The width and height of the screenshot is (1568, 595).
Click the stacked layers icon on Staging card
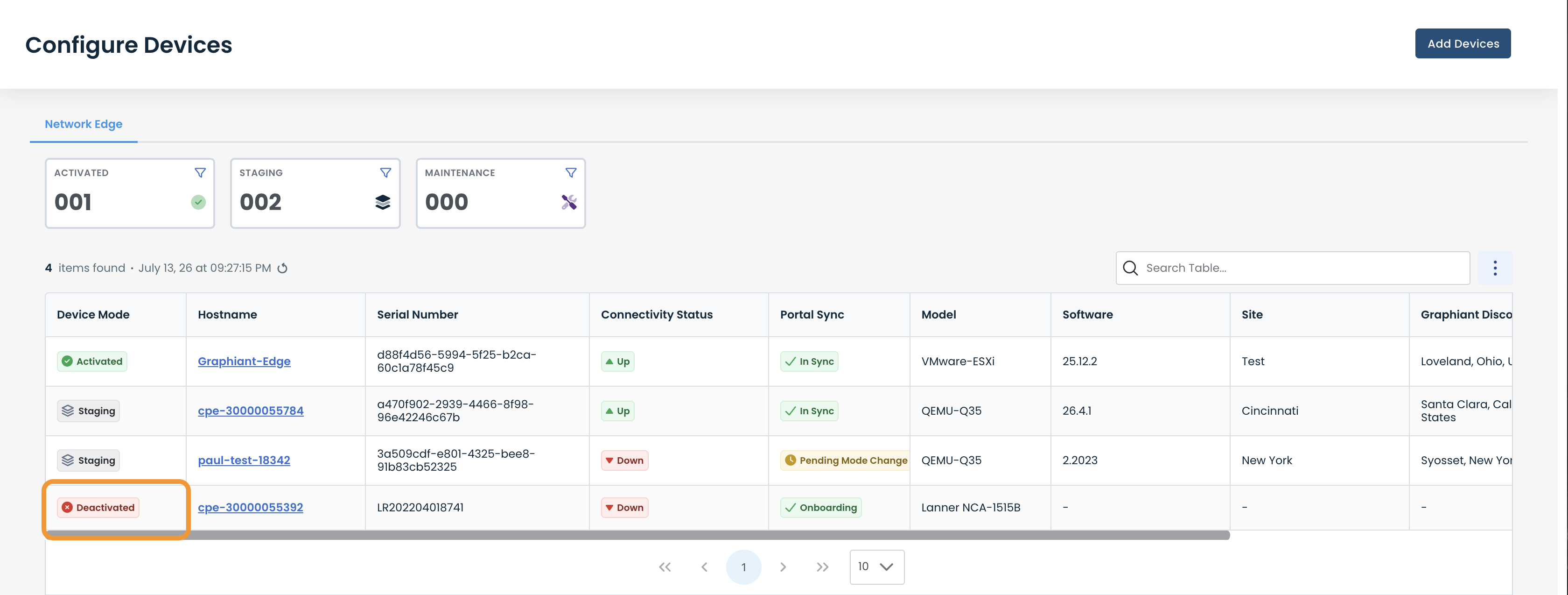(x=383, y=202)
